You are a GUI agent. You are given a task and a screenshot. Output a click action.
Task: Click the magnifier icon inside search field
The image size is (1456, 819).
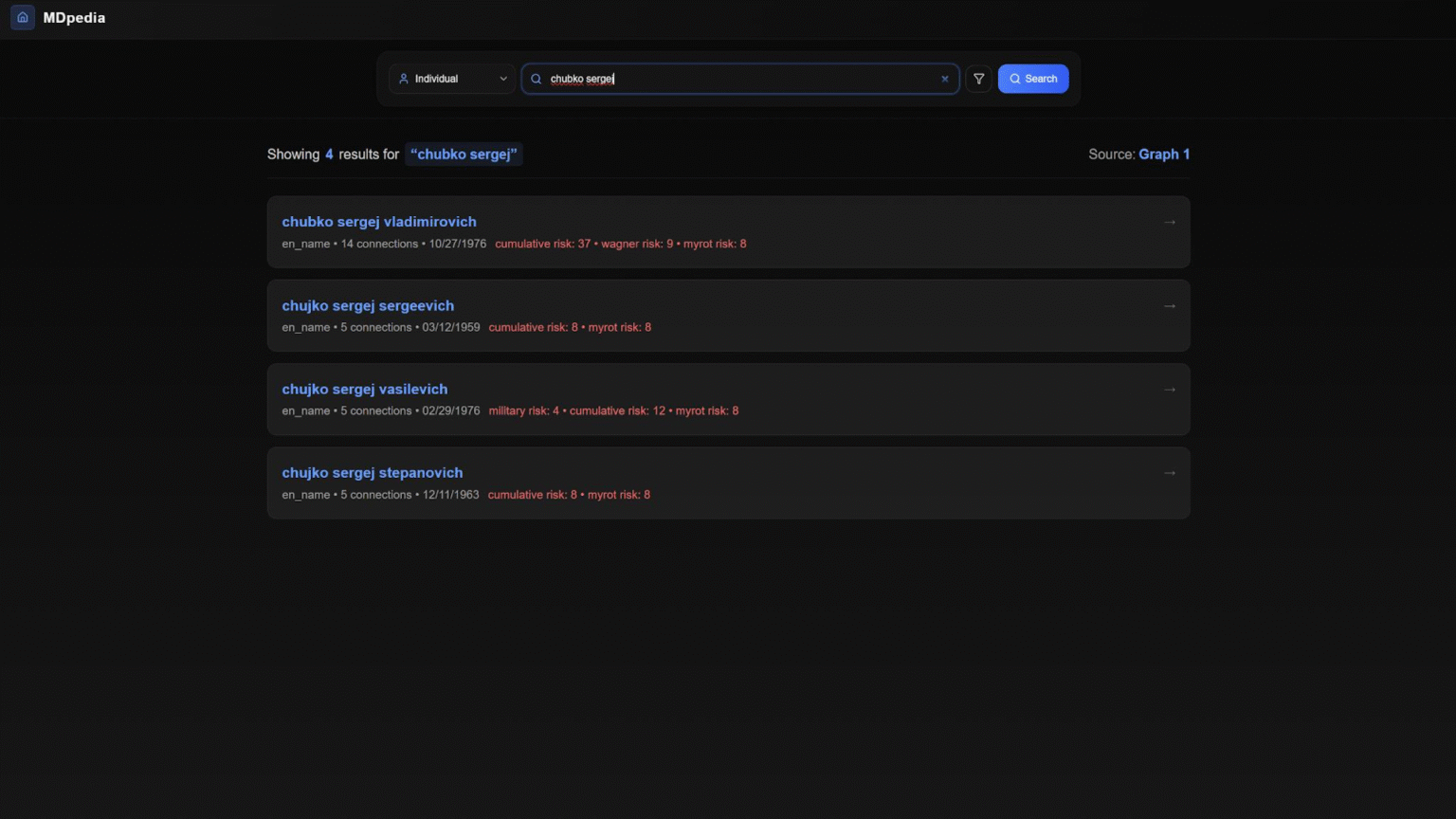pos(537,79)
